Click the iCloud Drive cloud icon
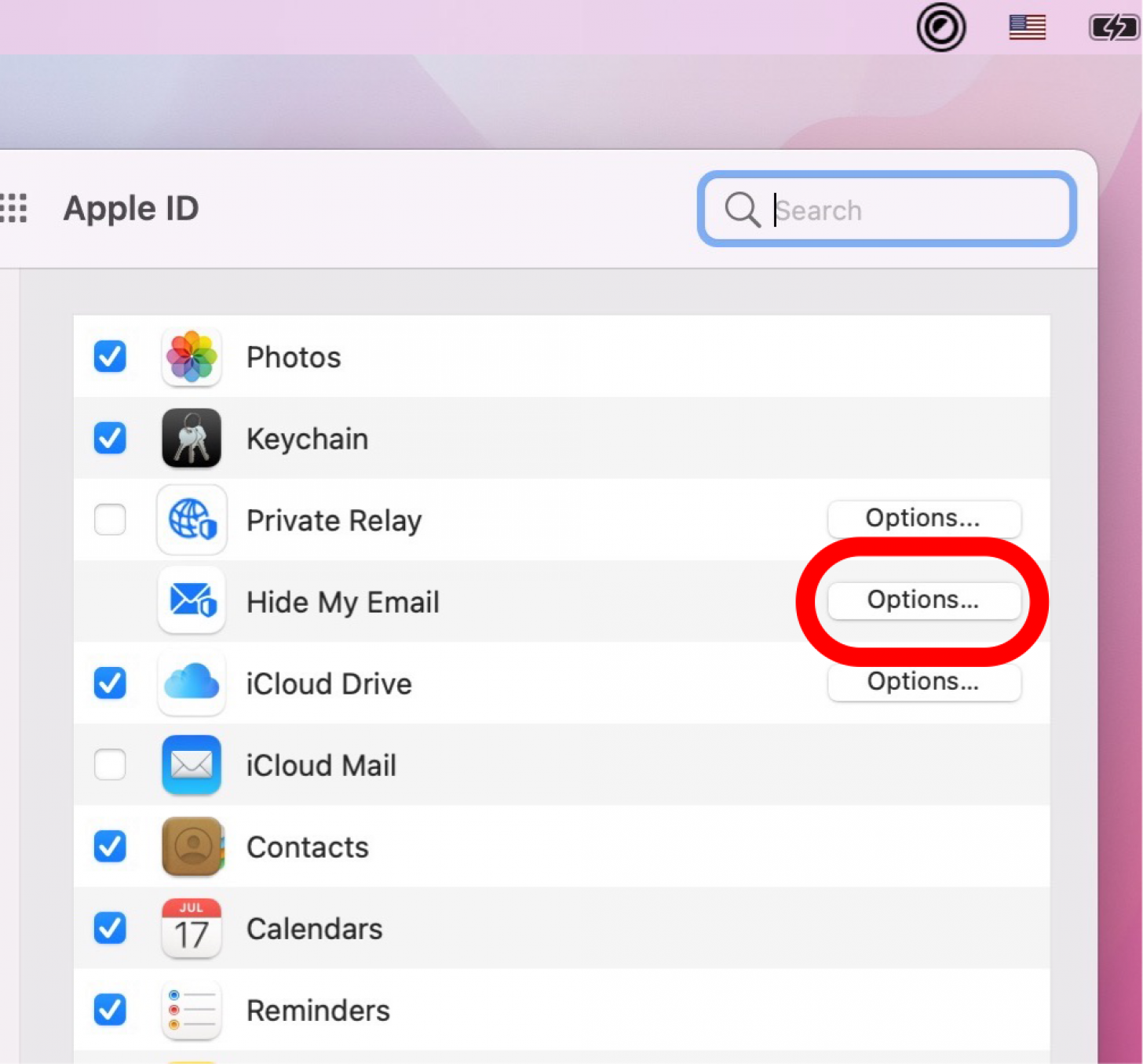This screenshot has width=1143, height=1064. (x=192, y=683)
